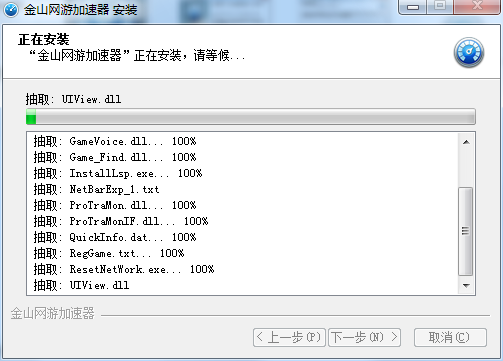Screen dimensions: 503x361
Task: Click the disabled maximize window button
Action: click(440, 7)
